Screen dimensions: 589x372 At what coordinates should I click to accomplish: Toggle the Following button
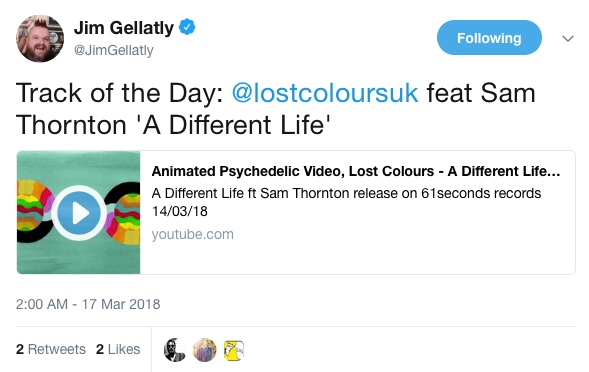point(489,38)
